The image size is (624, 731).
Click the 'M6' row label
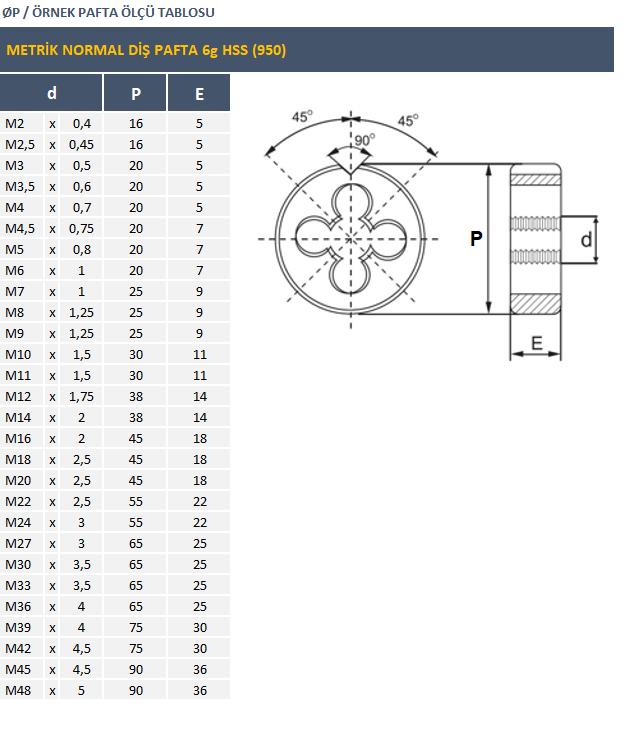point(14,270)
